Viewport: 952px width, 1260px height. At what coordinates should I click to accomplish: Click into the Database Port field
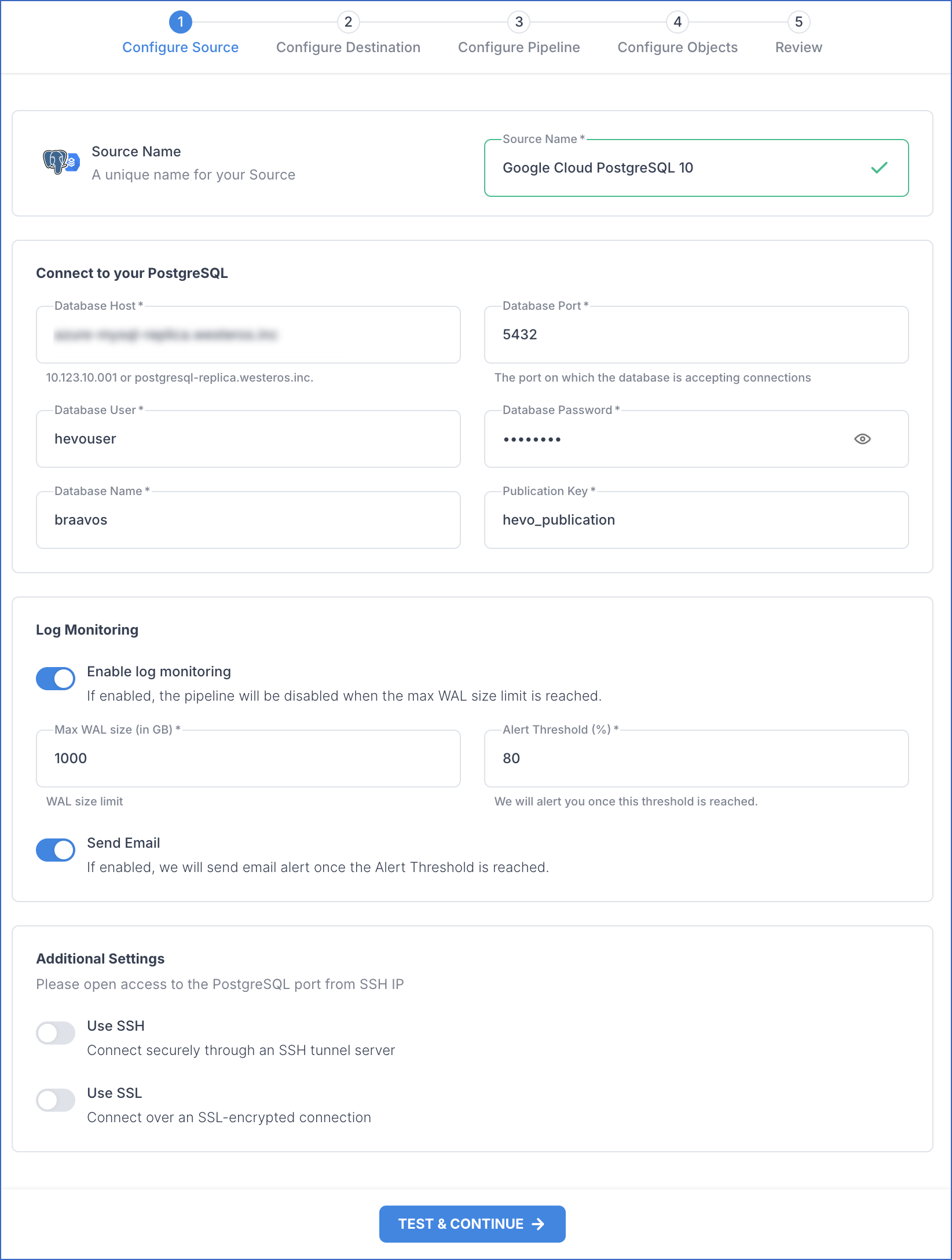pos(696,335)
